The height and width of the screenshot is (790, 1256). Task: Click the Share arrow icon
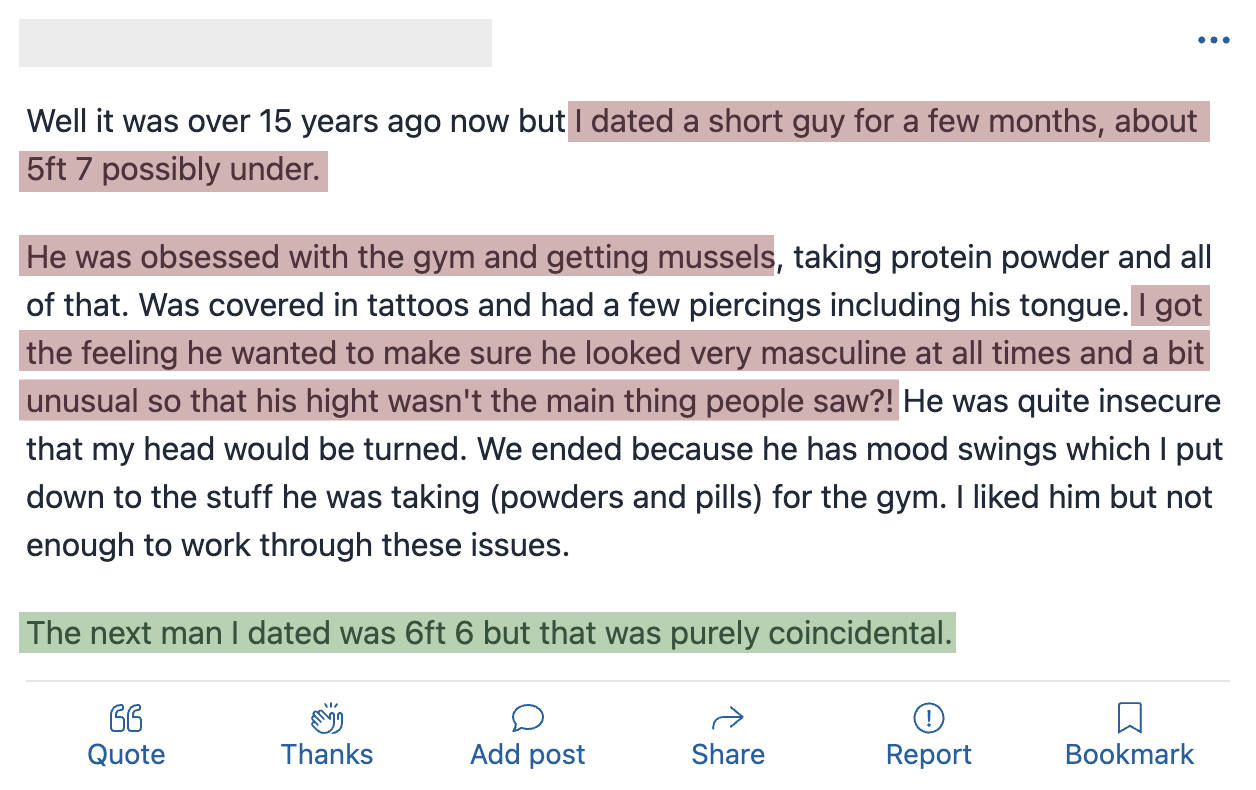728,718
